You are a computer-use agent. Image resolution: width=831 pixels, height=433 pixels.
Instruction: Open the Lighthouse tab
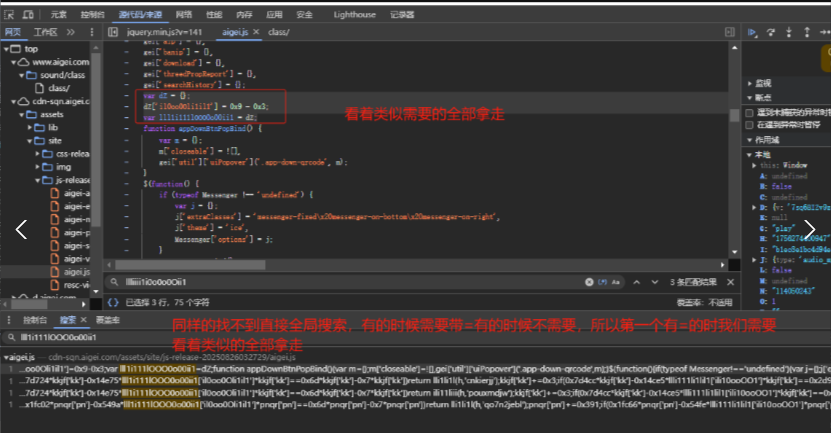point(355,15)
